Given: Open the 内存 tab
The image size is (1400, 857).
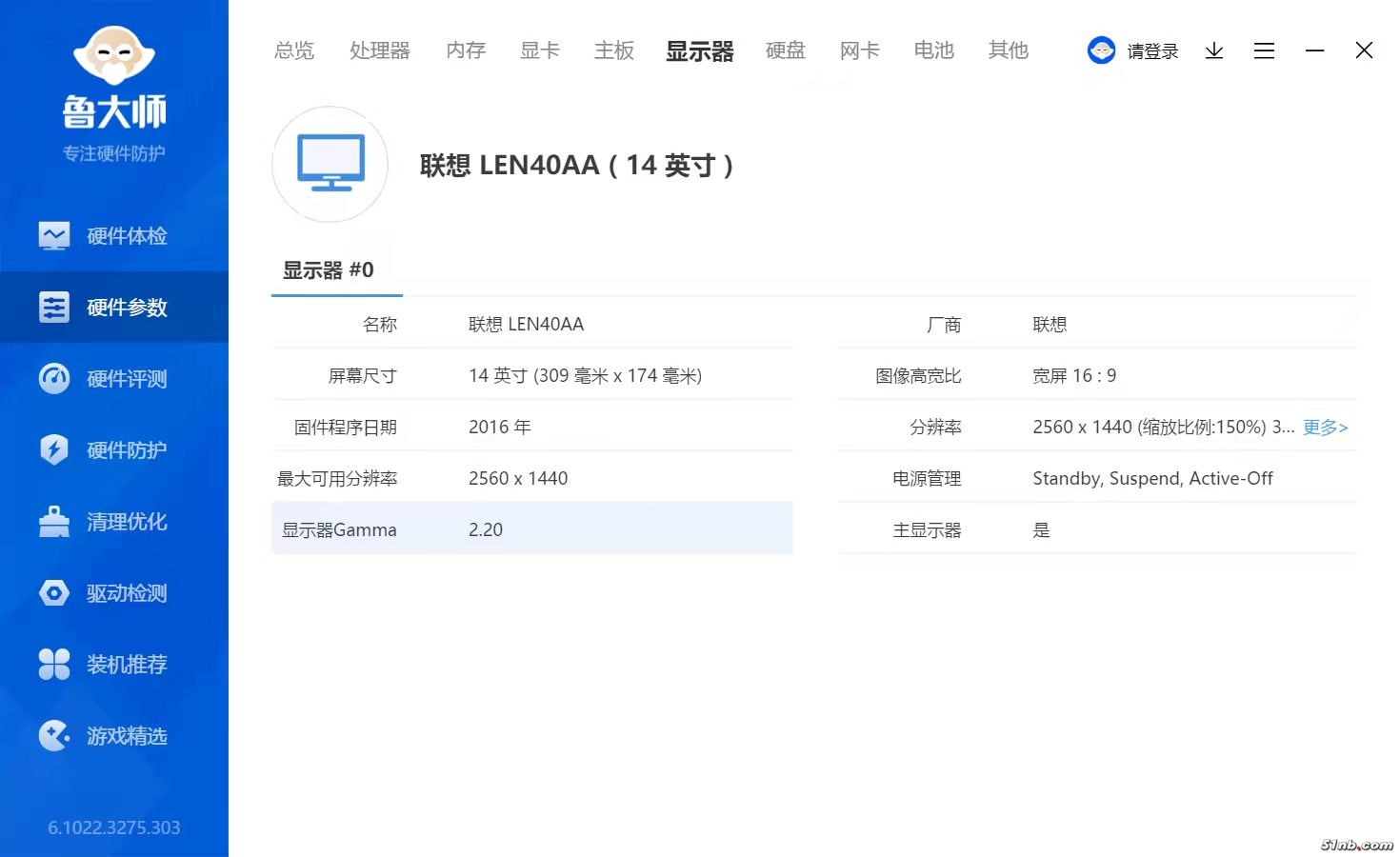Looking at the screenshot, I should 466,50.
